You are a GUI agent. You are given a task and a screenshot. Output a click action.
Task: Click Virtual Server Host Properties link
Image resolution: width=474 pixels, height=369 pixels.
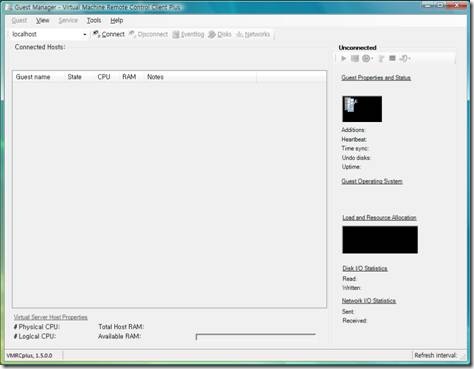(x=51, y=317)
